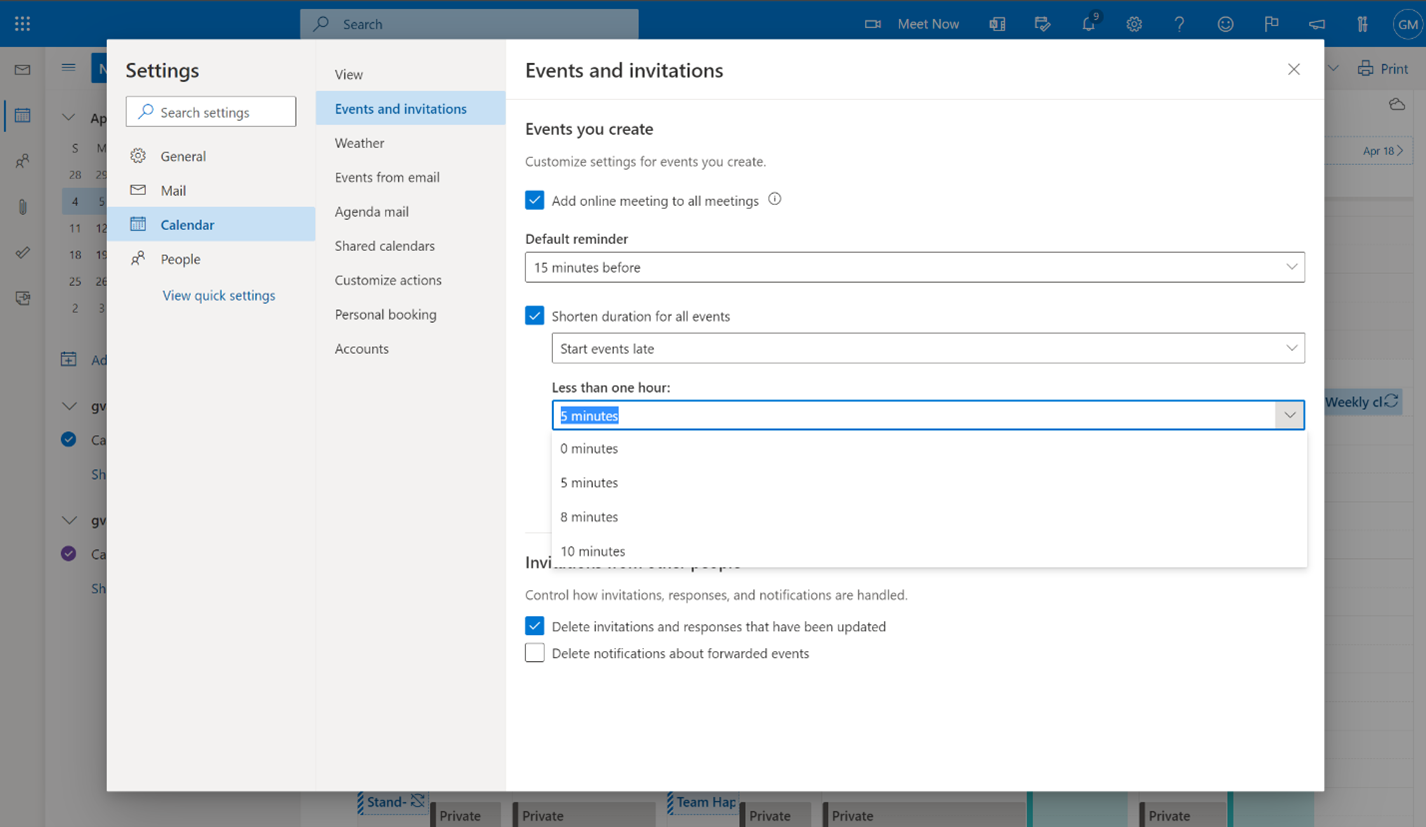Viewport: 1426px width, 827px height.
Task: Expand the Start events late dropdown
Action: tap(928, 348)
